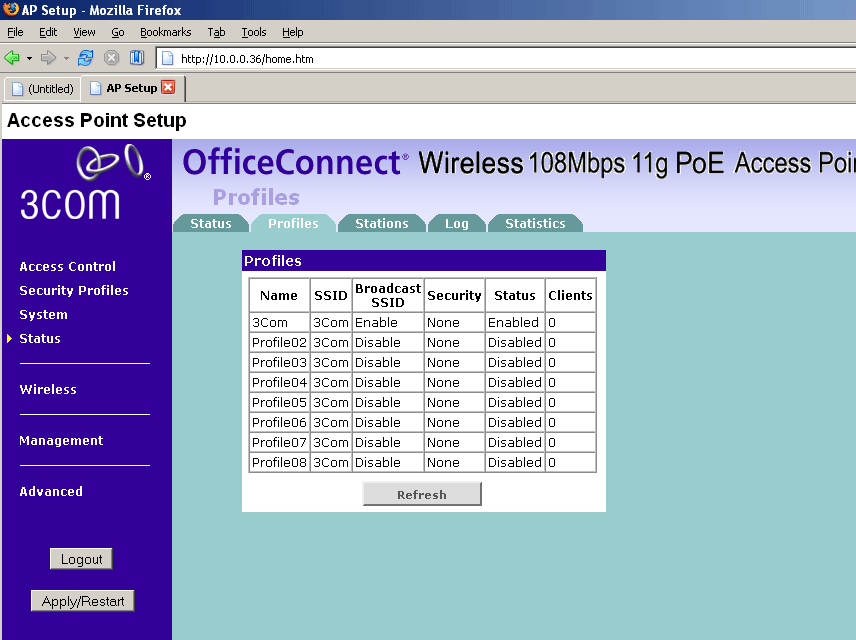
Task: Click the Refresh button under the table
Action: (x=422, y=494)
